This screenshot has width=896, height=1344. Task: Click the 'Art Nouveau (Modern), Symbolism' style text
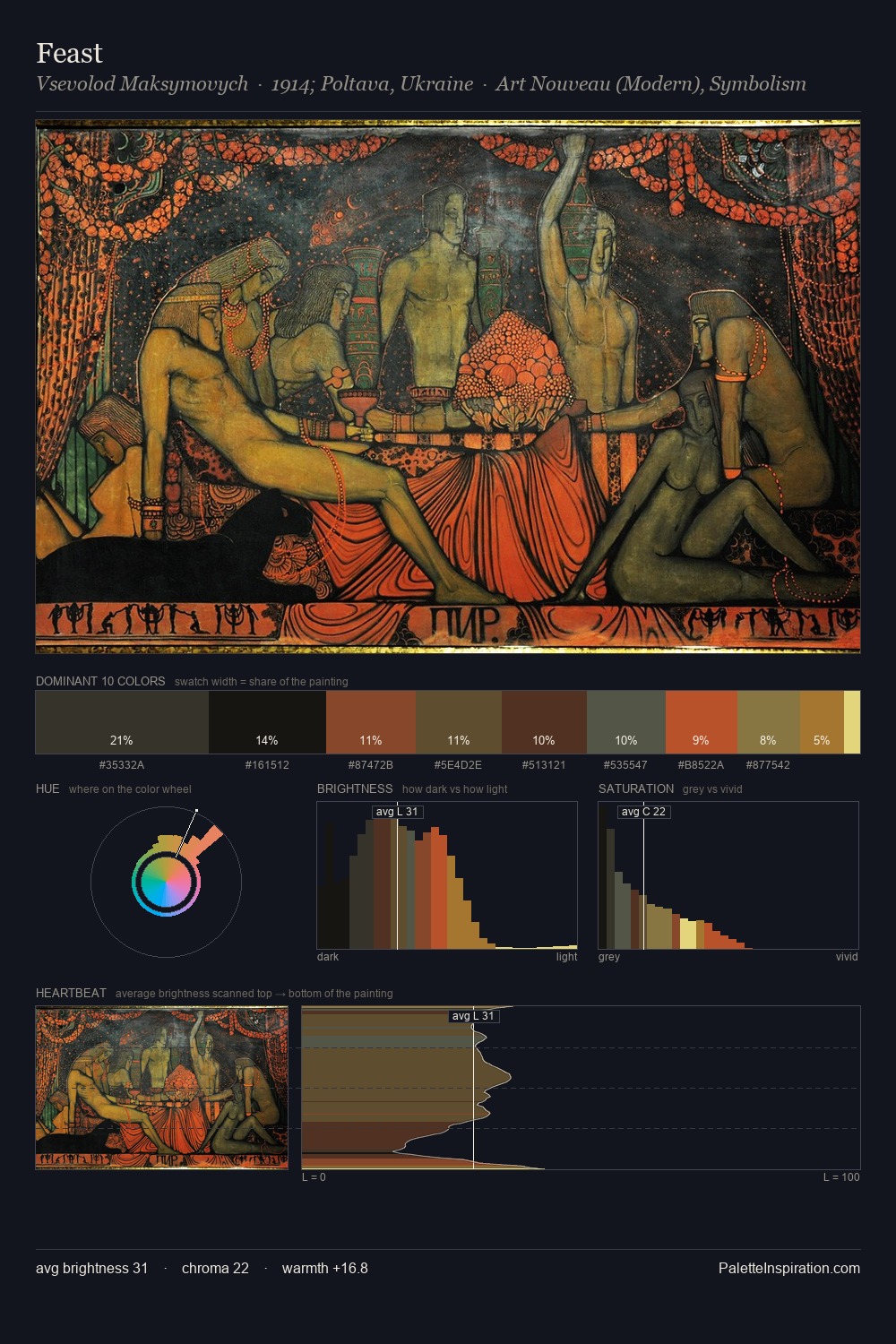pyautogui.click(x=651, y=84)
